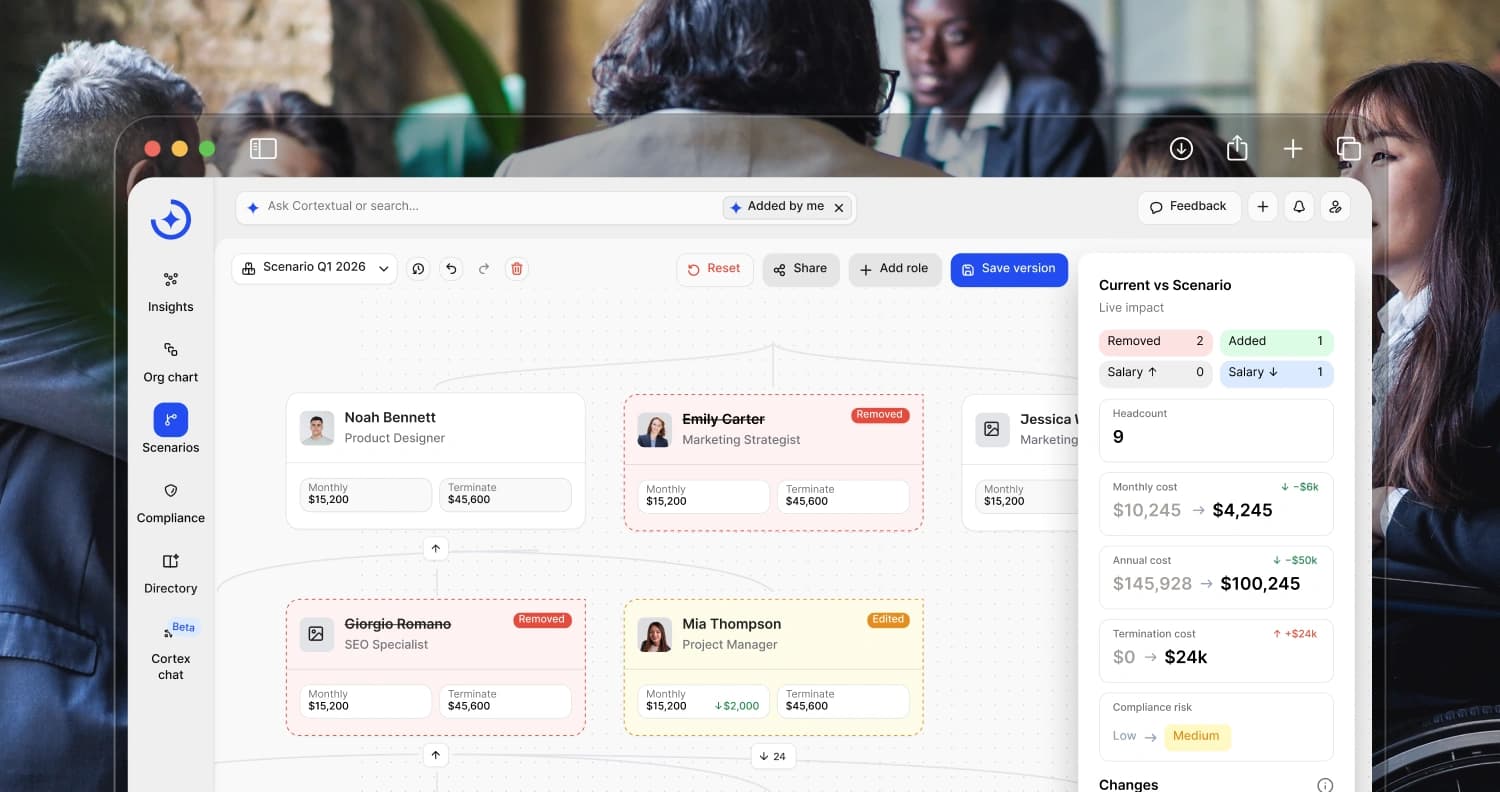Open Cortex chat beta
This screenshot has height=792, width=1500.
tap(170, 650)
